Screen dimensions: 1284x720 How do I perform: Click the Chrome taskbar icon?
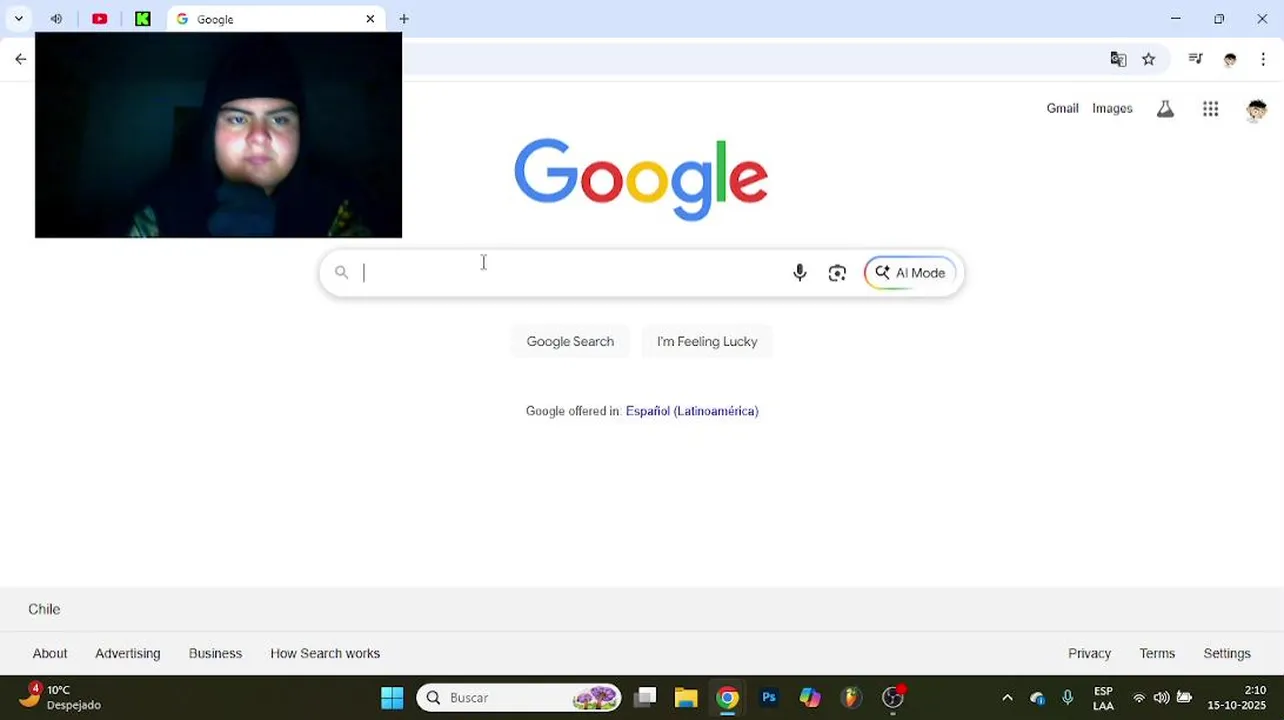click(727, 697)
